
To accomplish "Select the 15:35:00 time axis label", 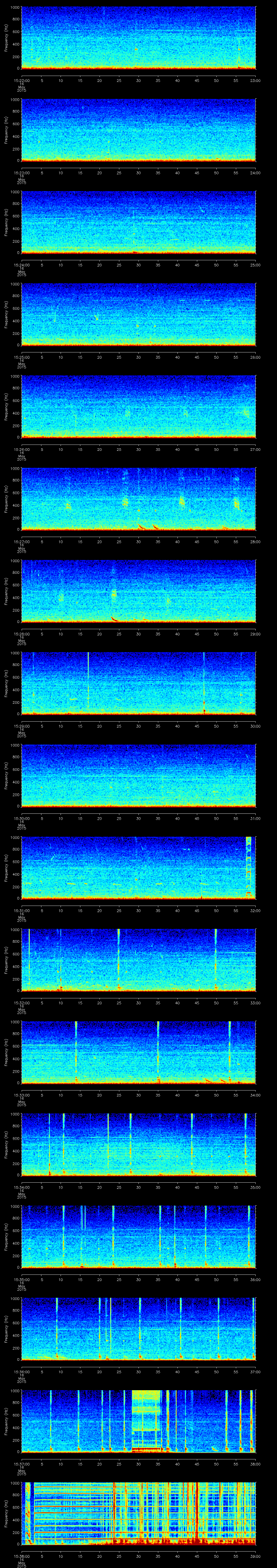I will pyautogui.click(x=21, y=1279).
